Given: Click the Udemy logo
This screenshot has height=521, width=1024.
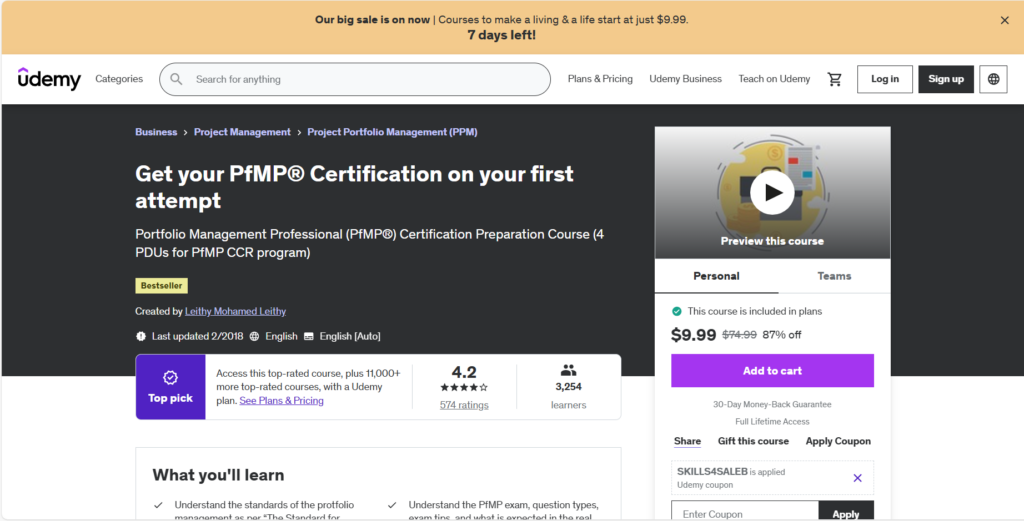Looking at the screenshot, I should (x=49, y=79).
